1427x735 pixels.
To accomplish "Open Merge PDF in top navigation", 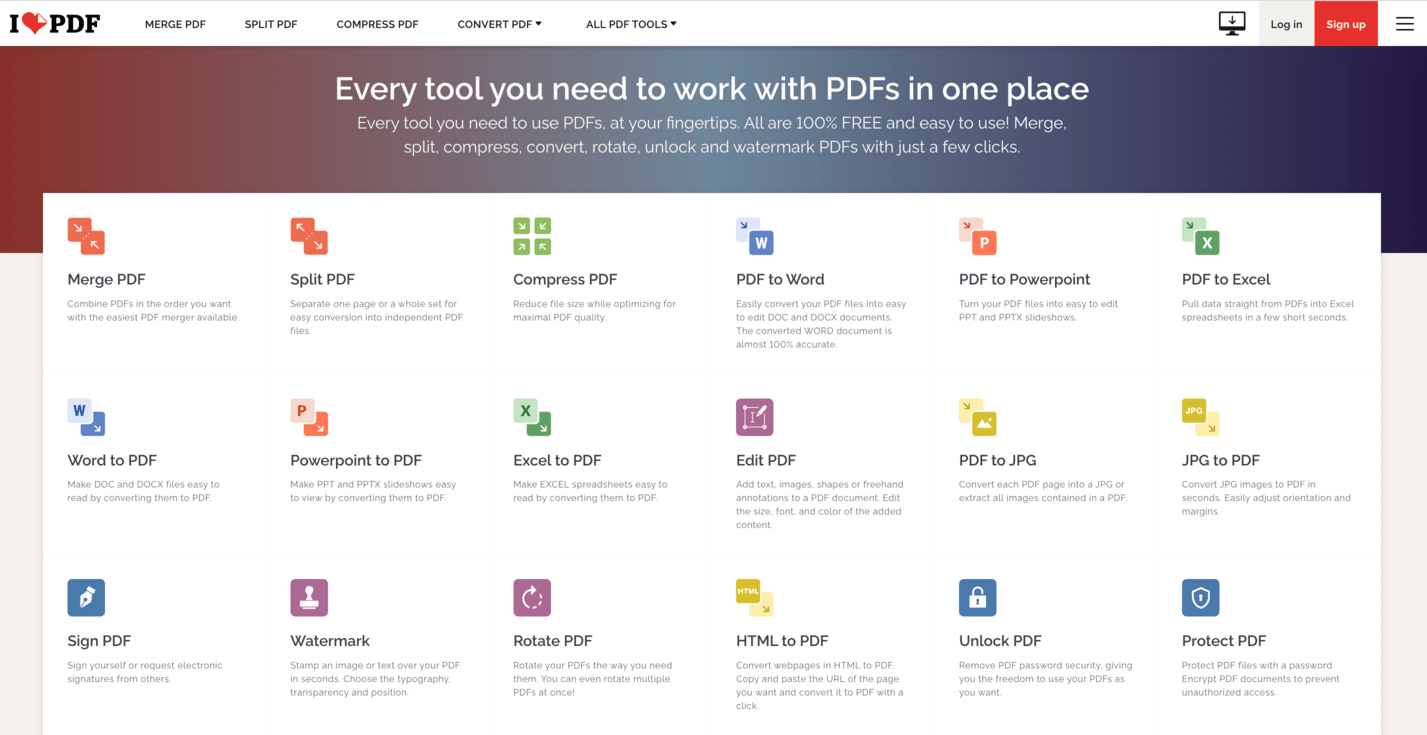I will (x=175, y=24).
